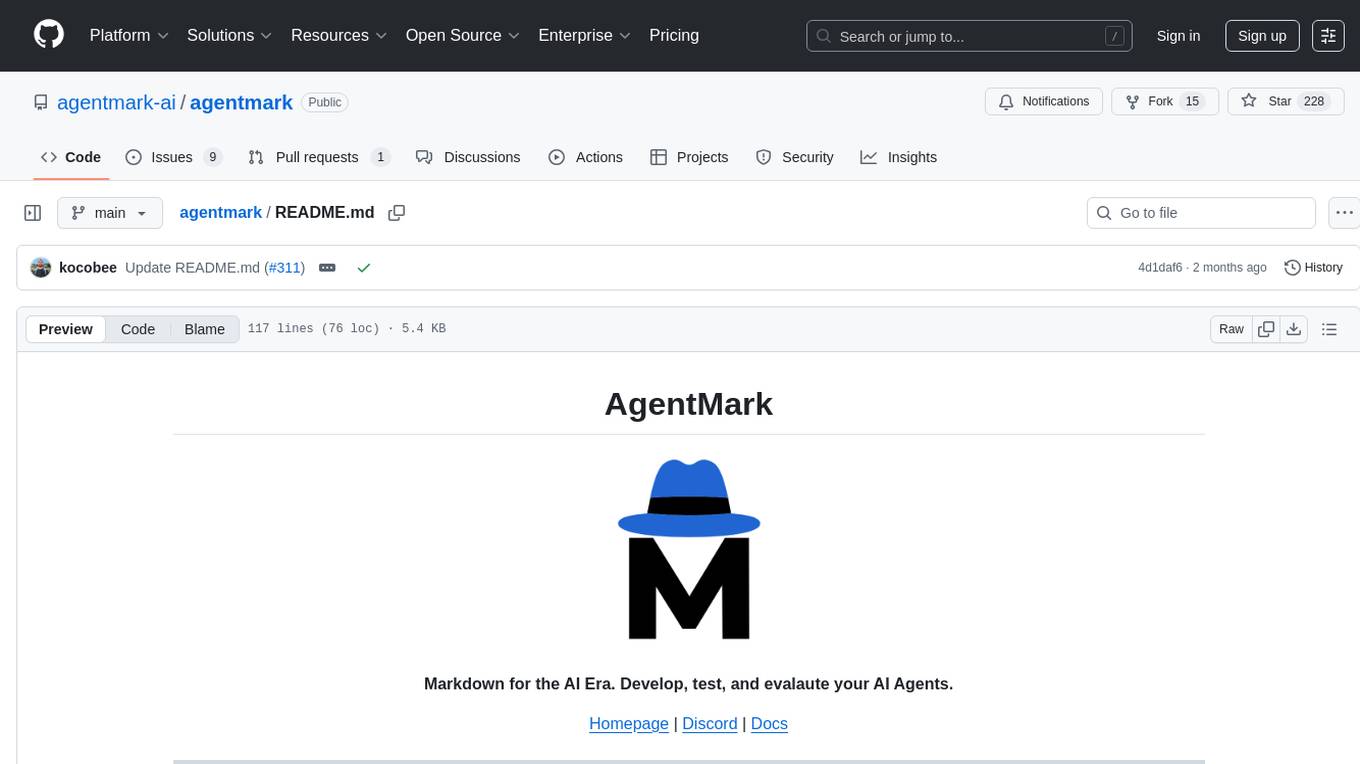The image size is (1360, 764).
Task: Expand the Solutions menu
Action: [230, 35]
